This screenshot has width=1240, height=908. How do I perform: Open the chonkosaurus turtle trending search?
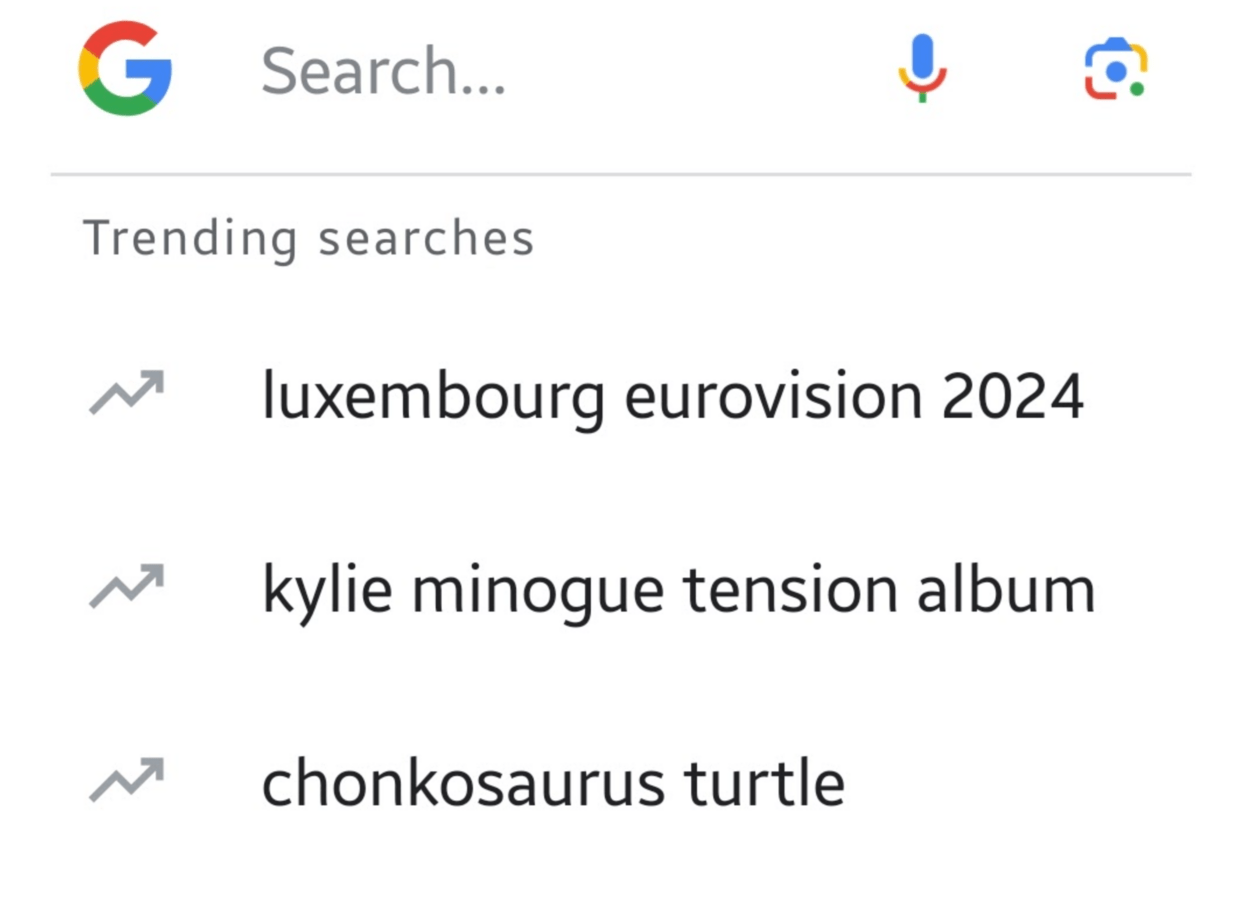coord(553,781)
